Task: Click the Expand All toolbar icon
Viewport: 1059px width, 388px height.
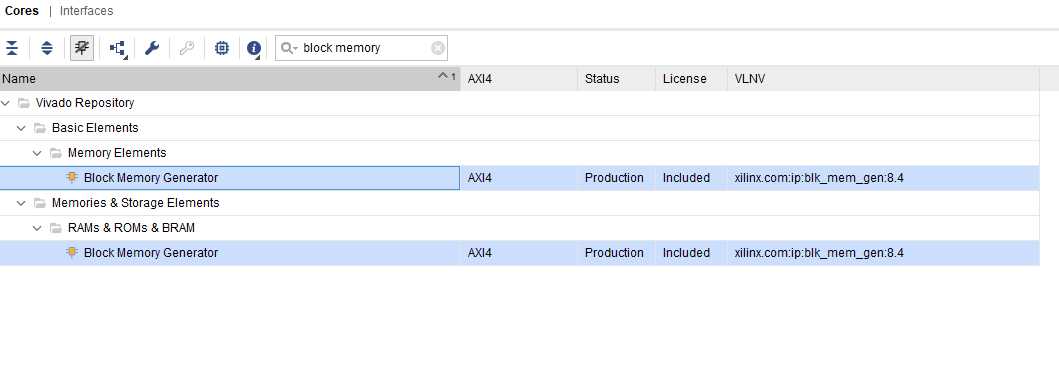Action: (47, 48)
